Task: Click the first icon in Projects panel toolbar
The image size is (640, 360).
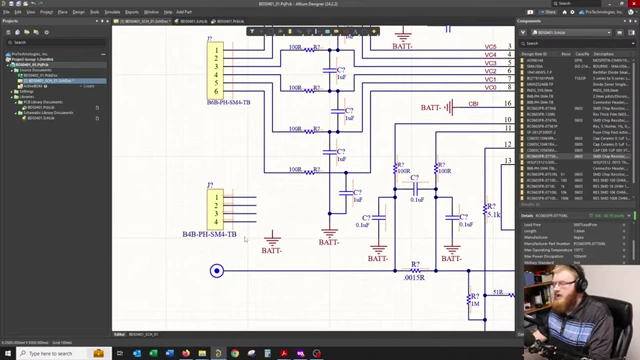Action: tap(8, 32)
